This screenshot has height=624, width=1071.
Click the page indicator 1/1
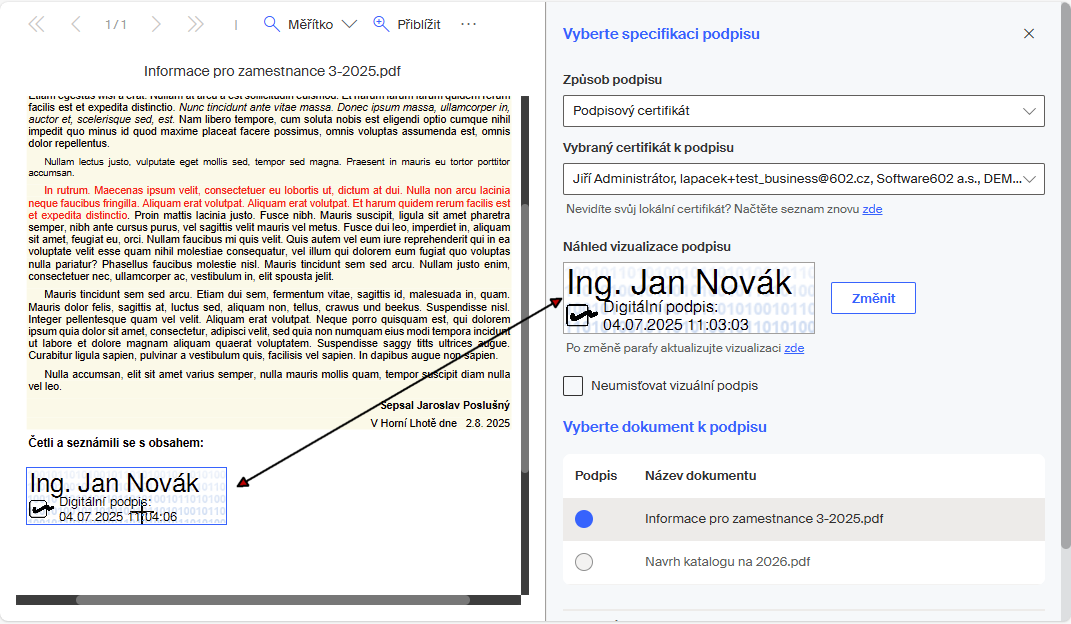[115, 25]
